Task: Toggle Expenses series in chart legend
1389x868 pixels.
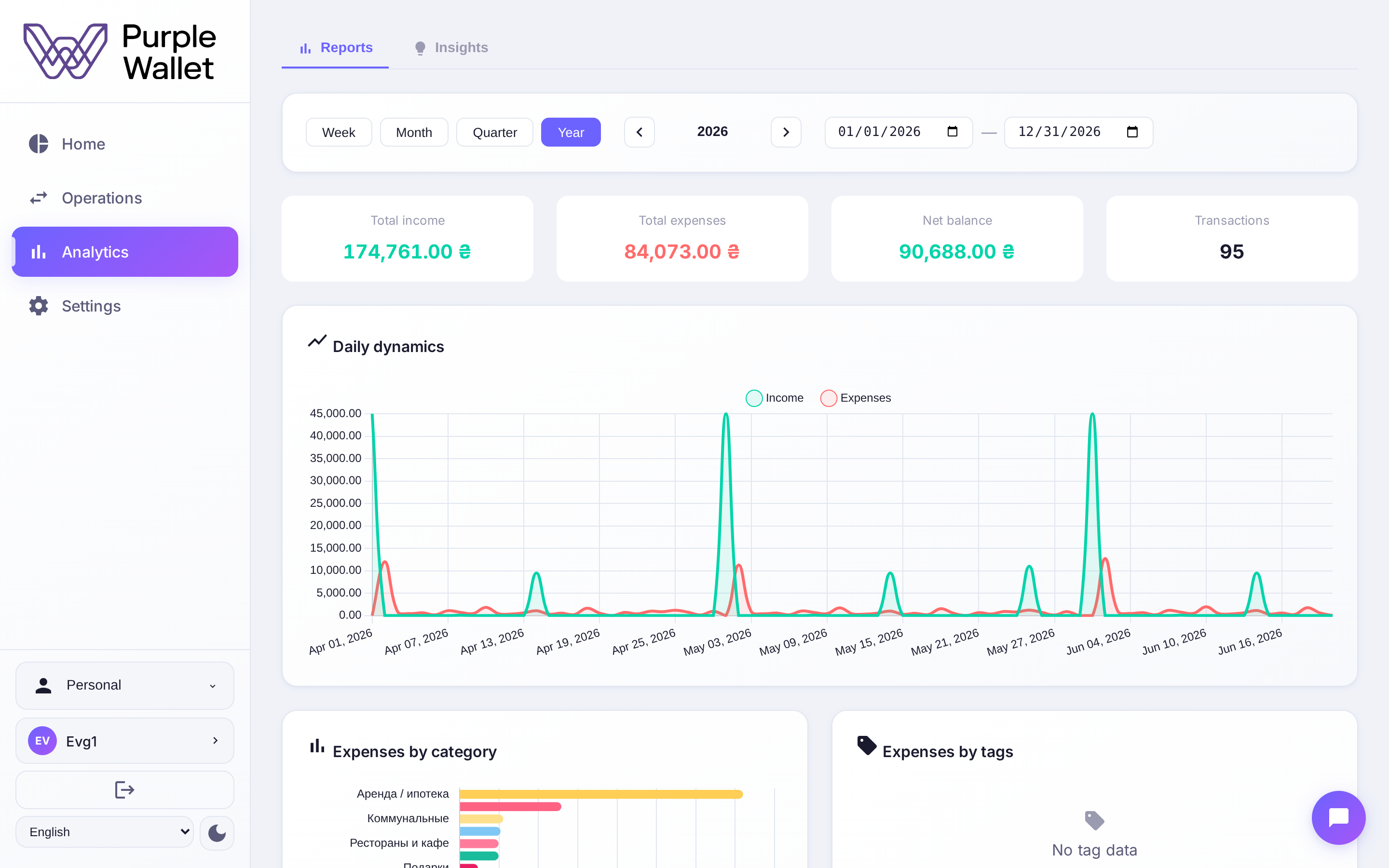Action: (856, 398)
